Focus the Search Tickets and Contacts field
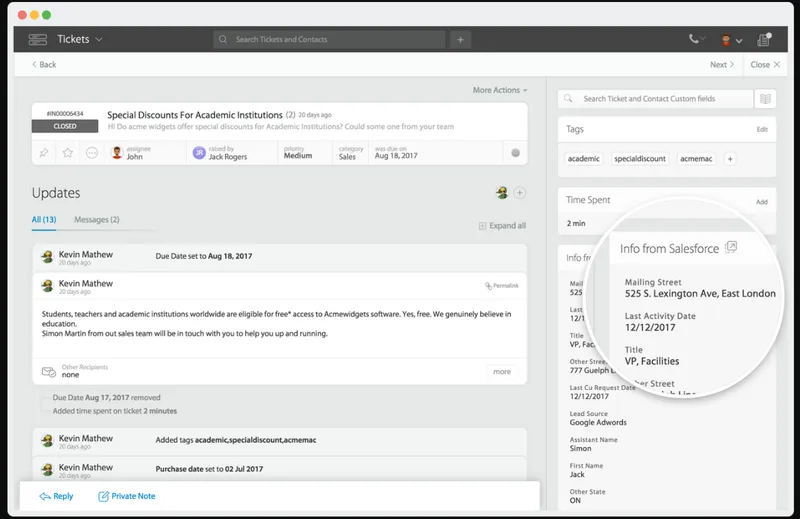 click(x=329, y=39)
